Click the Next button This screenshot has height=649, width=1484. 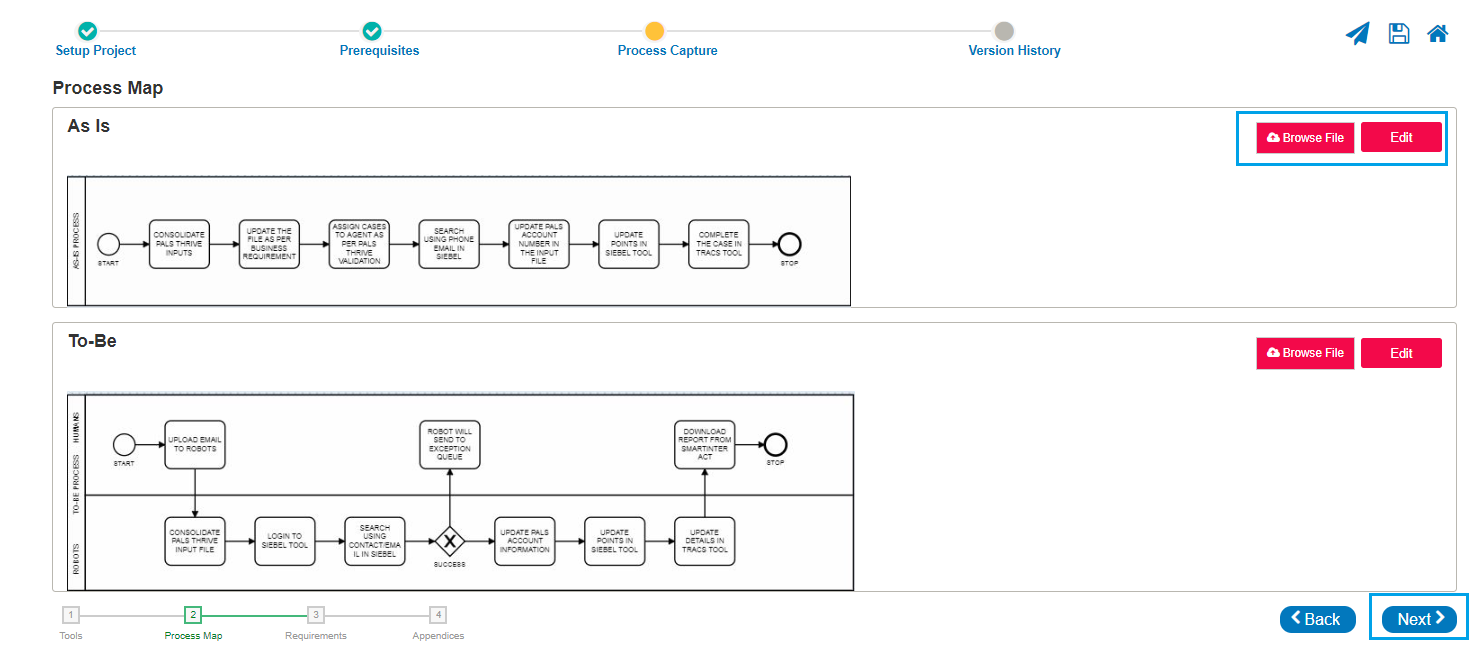1418,618
